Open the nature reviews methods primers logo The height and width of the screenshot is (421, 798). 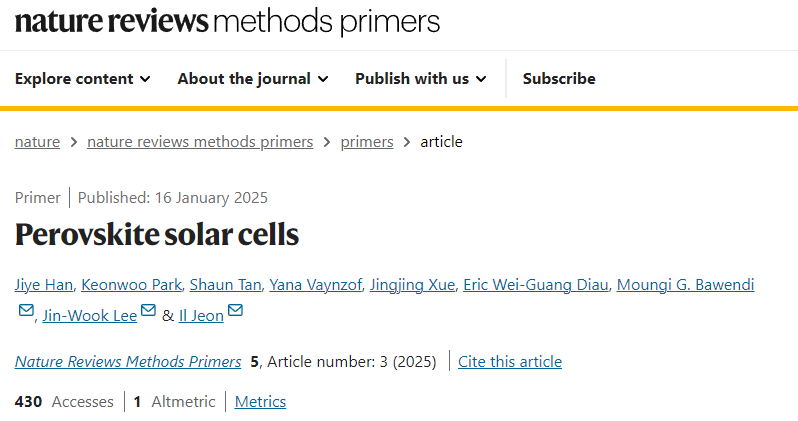pyautogui.click(x=227, y=22)
